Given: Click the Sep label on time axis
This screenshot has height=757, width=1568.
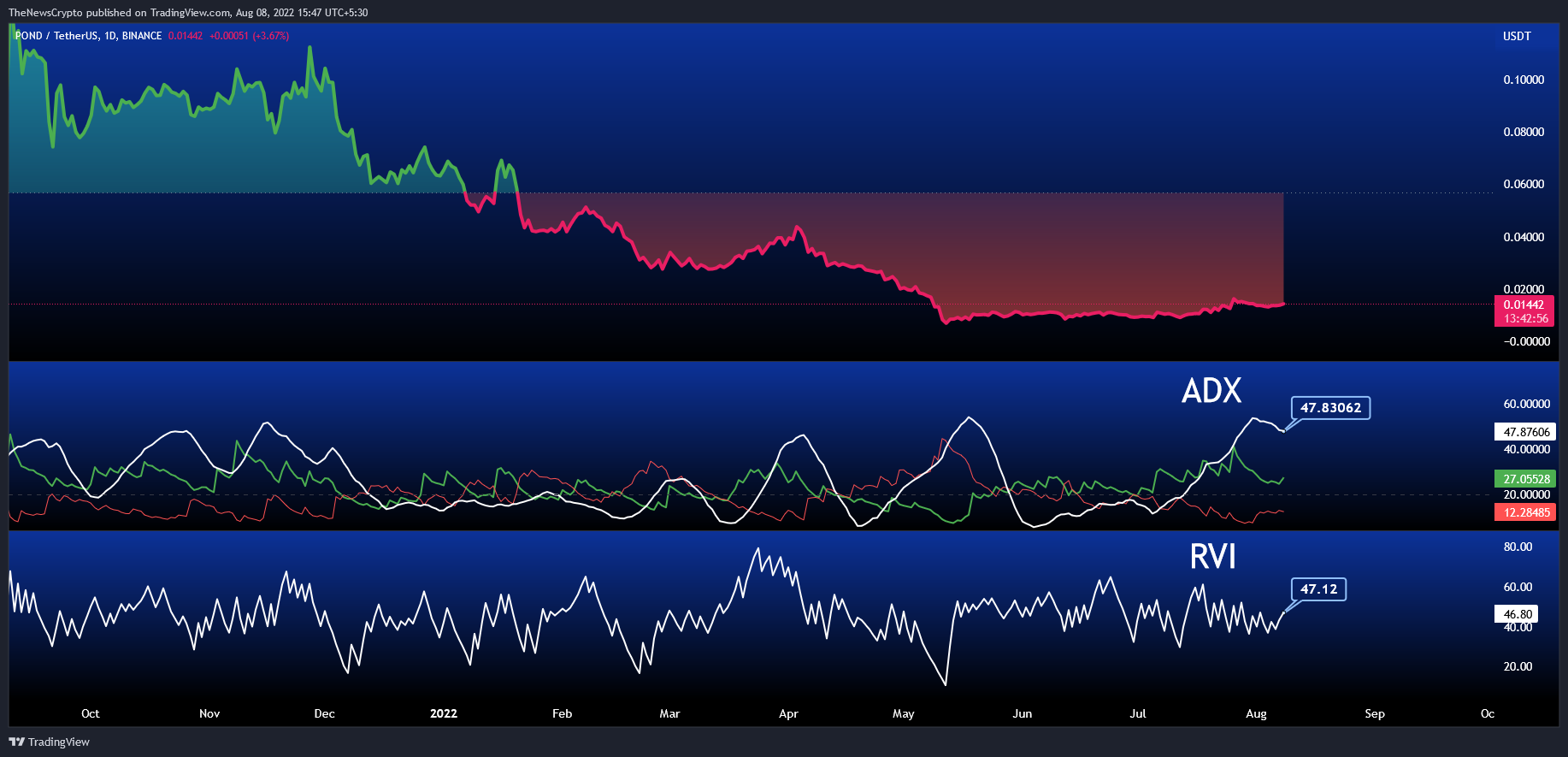Looking at the screenshot, I should click(x=1374, y=713).
